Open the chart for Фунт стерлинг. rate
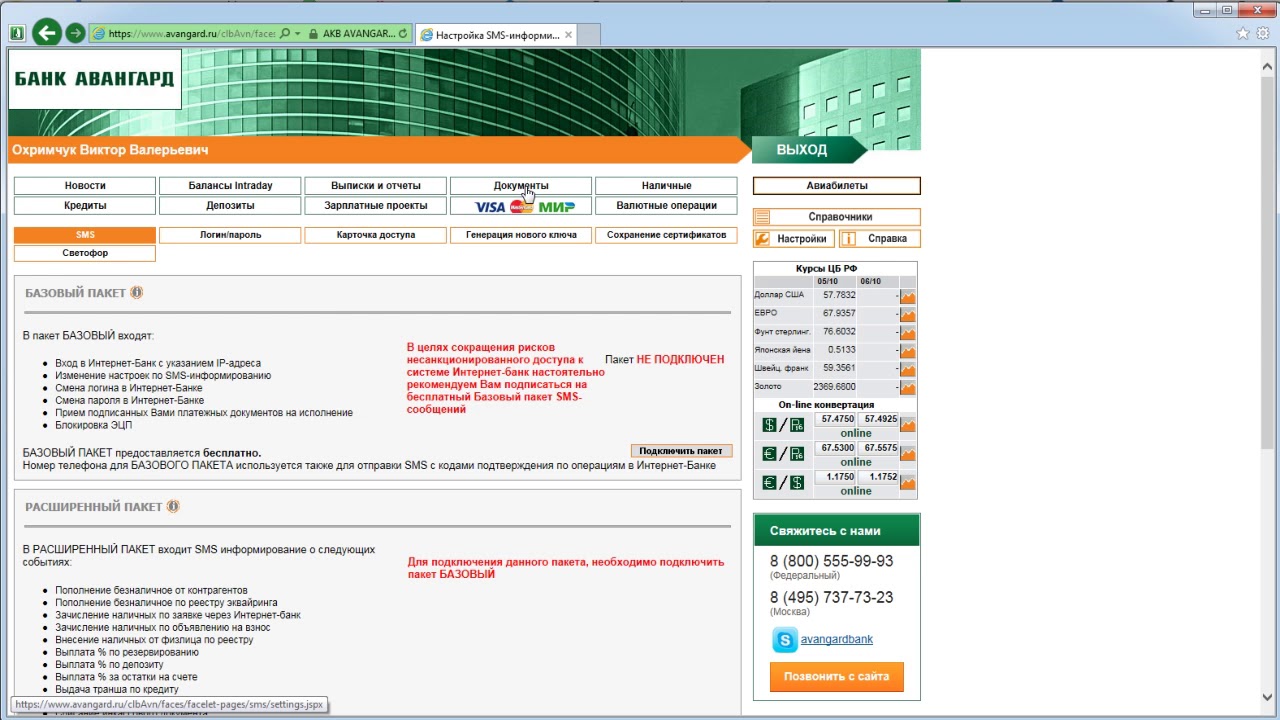Screen dimensions: 1280x720 pos(907,332)
